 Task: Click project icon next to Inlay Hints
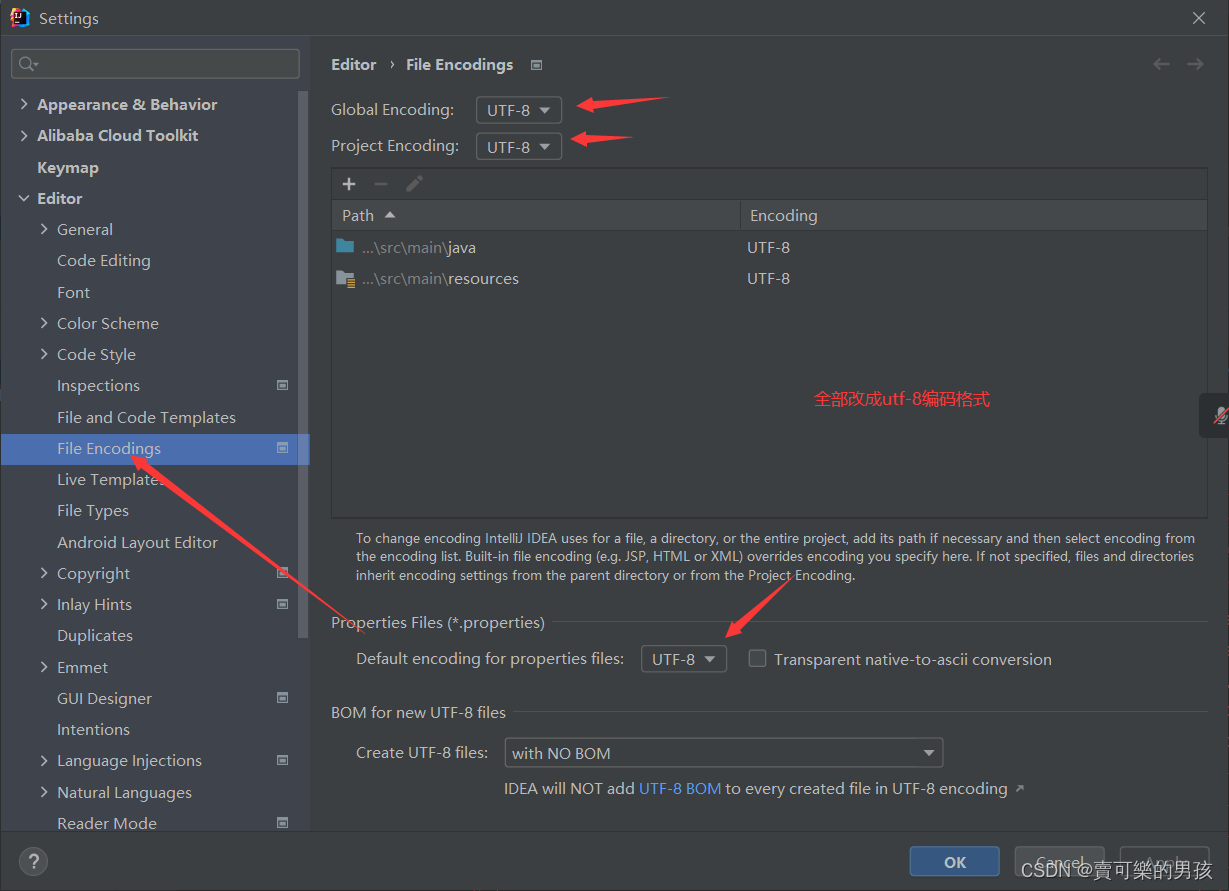point(282,604)
